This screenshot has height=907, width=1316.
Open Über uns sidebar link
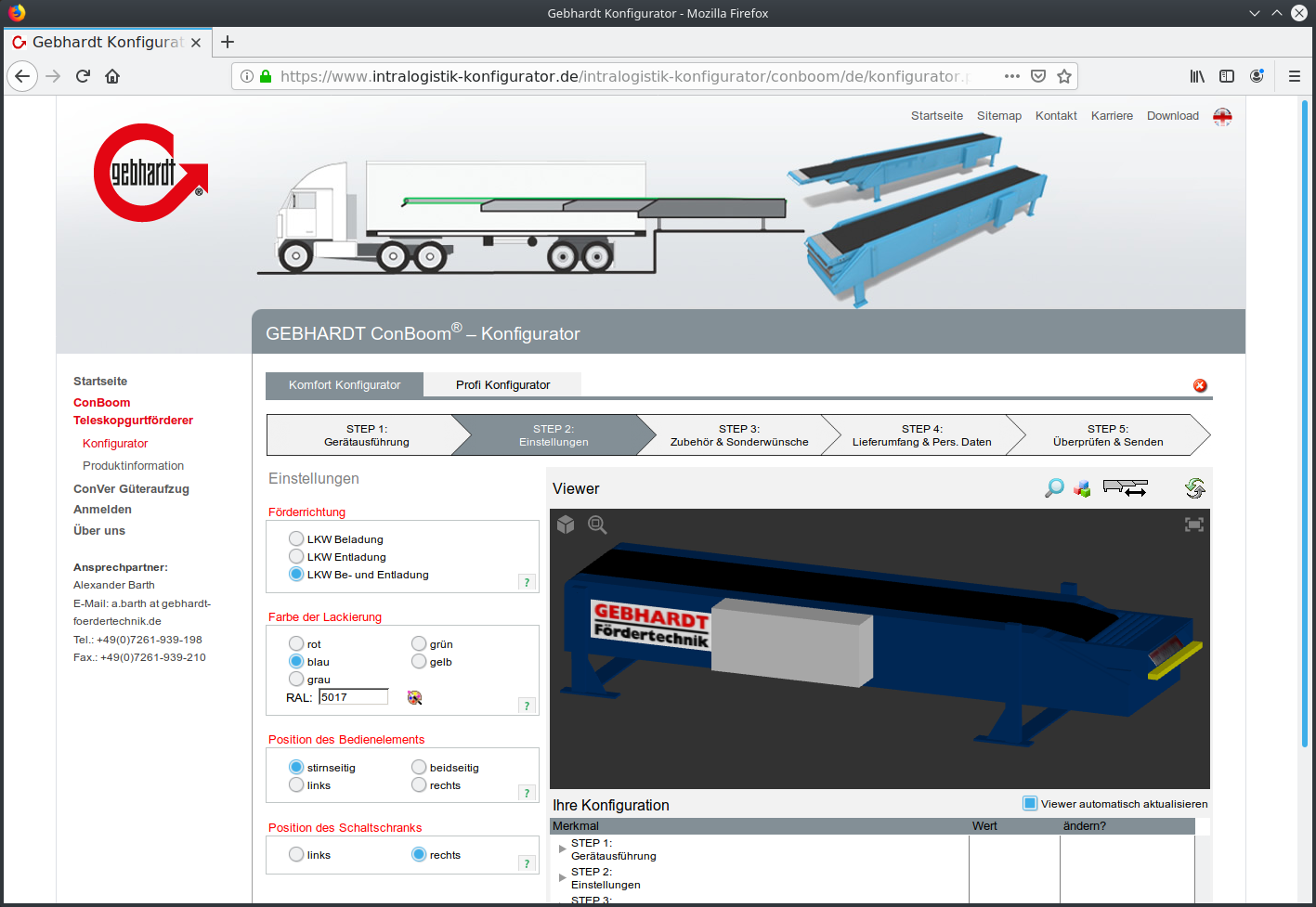99,531
